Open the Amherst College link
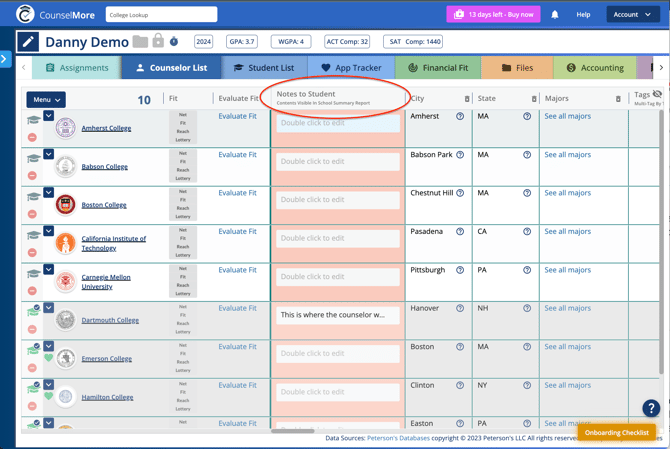Viewport: 670px width, 449px height. [x=106, y=128]
